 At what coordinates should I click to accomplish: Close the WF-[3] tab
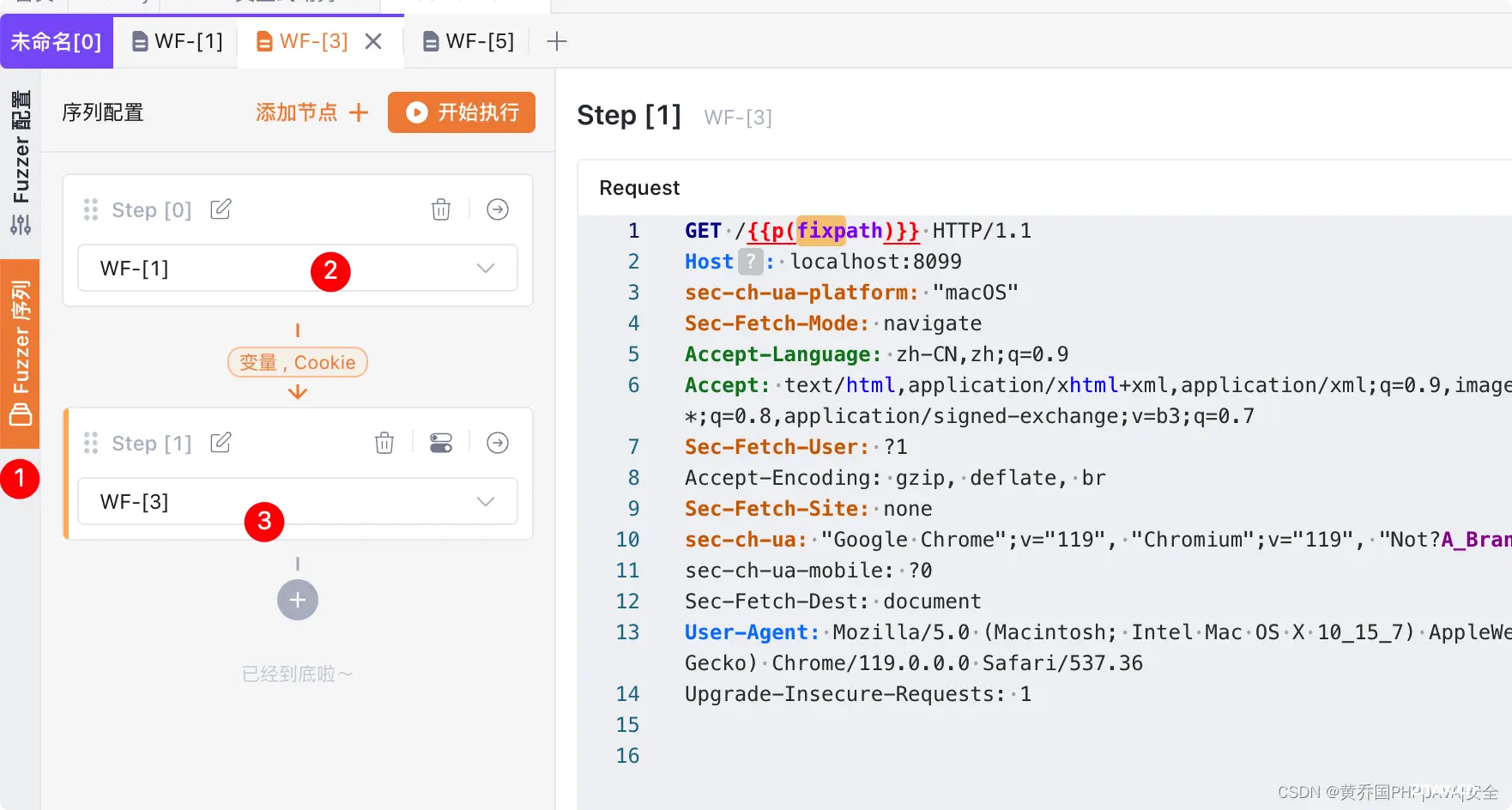click(x=373, y=41)
